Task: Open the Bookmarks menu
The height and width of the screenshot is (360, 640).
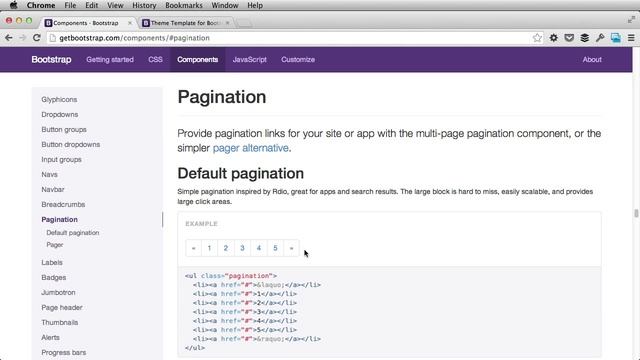Action: pos(184,5)
